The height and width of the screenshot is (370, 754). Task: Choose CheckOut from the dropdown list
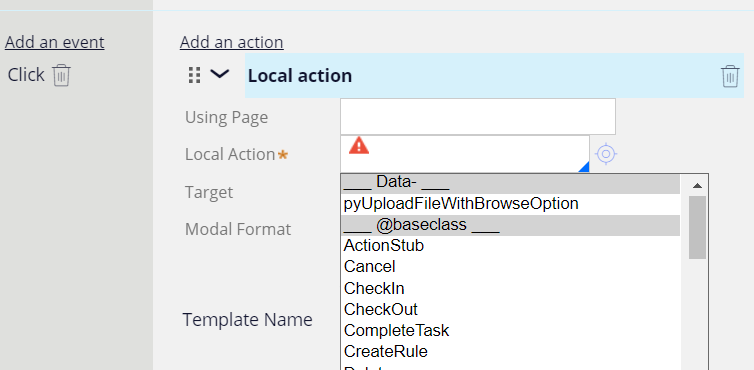[510, 309]
